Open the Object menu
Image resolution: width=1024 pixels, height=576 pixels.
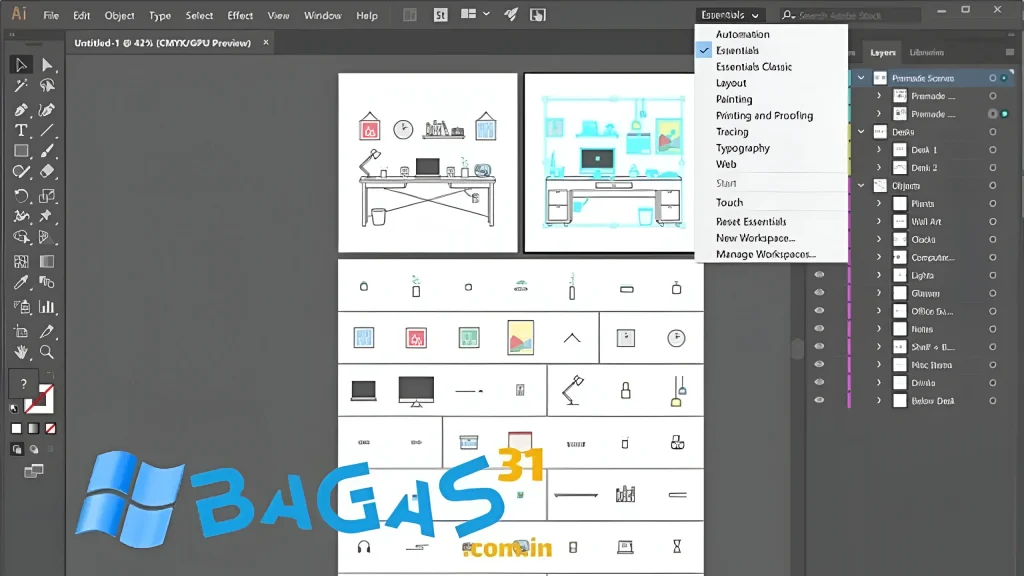point(120,15)
